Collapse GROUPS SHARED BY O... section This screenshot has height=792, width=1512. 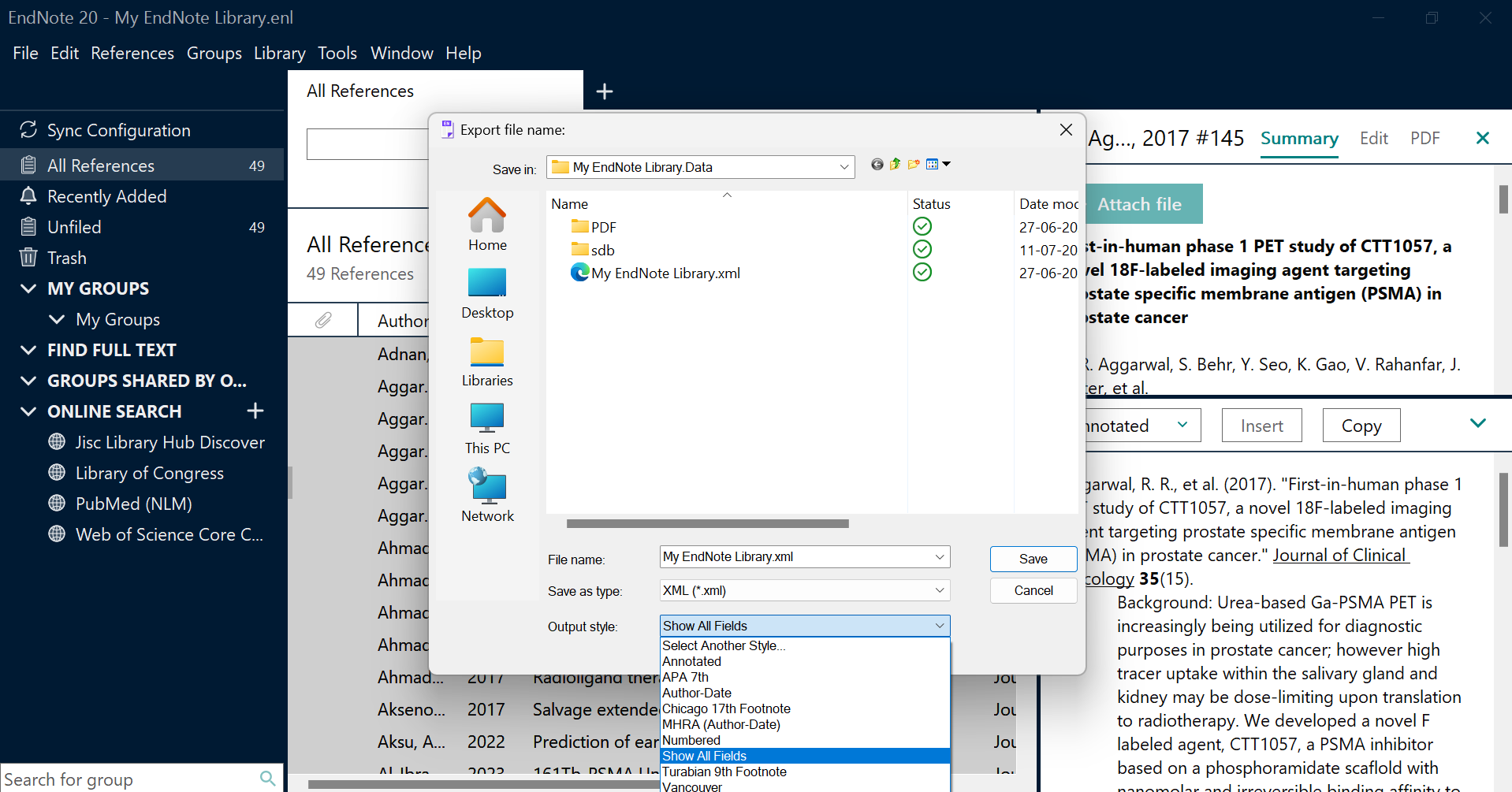tap(28, 380)
